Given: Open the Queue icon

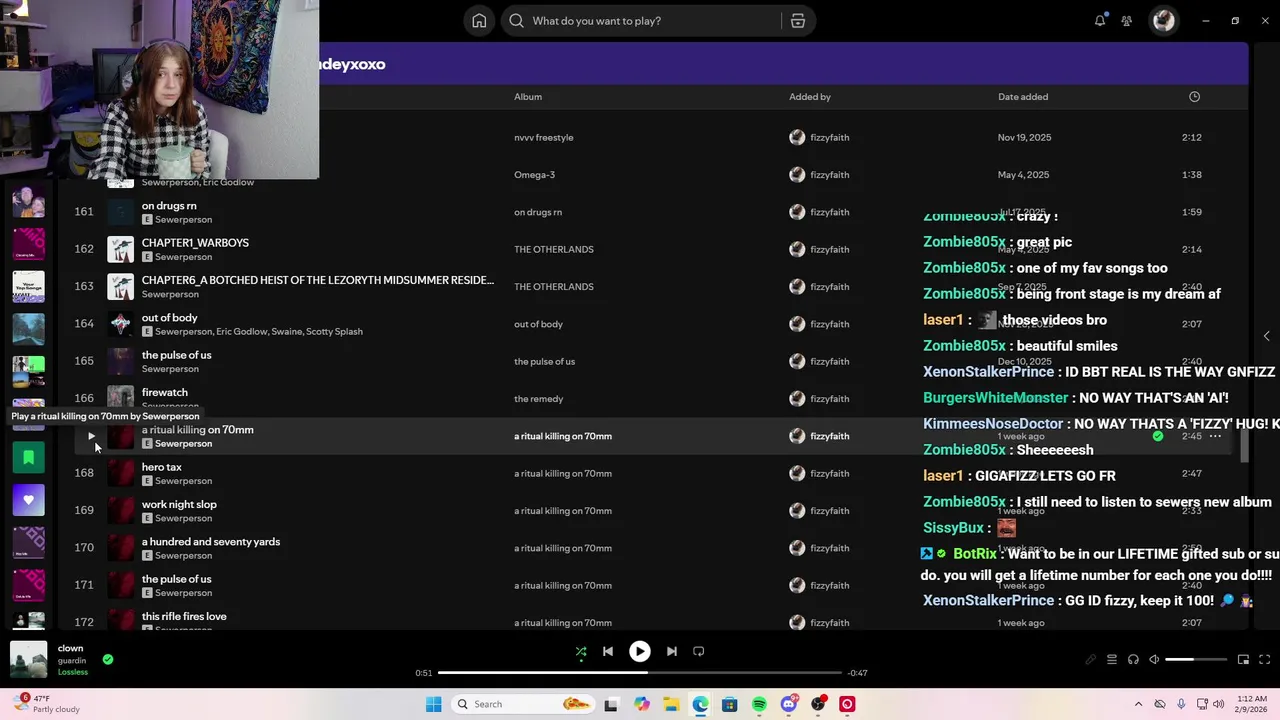Looking at the screenshot, I should [x=1112, y=660].
